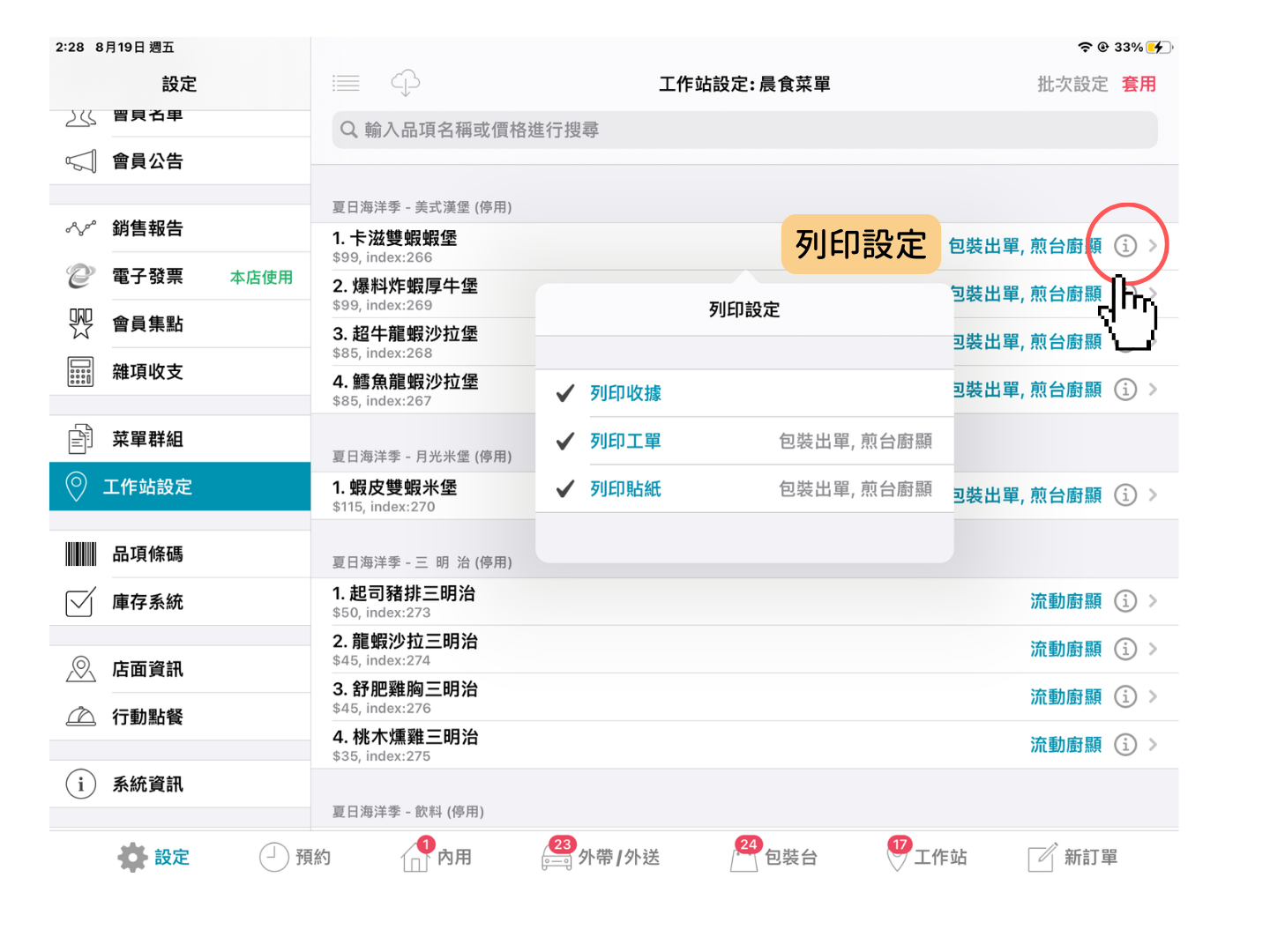The width and height of the screenshot is (1270, 952).
Task: Switch to the 外帶/外送 tab
Action: tap(601, 857)
